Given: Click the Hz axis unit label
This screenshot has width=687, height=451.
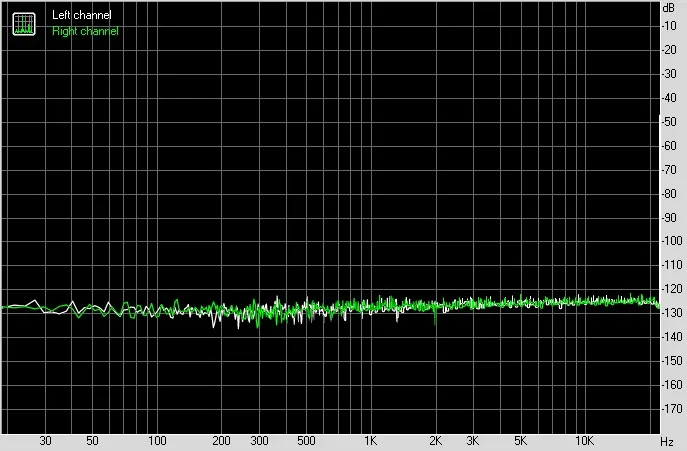Looking at the screenshot, I should coord(667,441).
